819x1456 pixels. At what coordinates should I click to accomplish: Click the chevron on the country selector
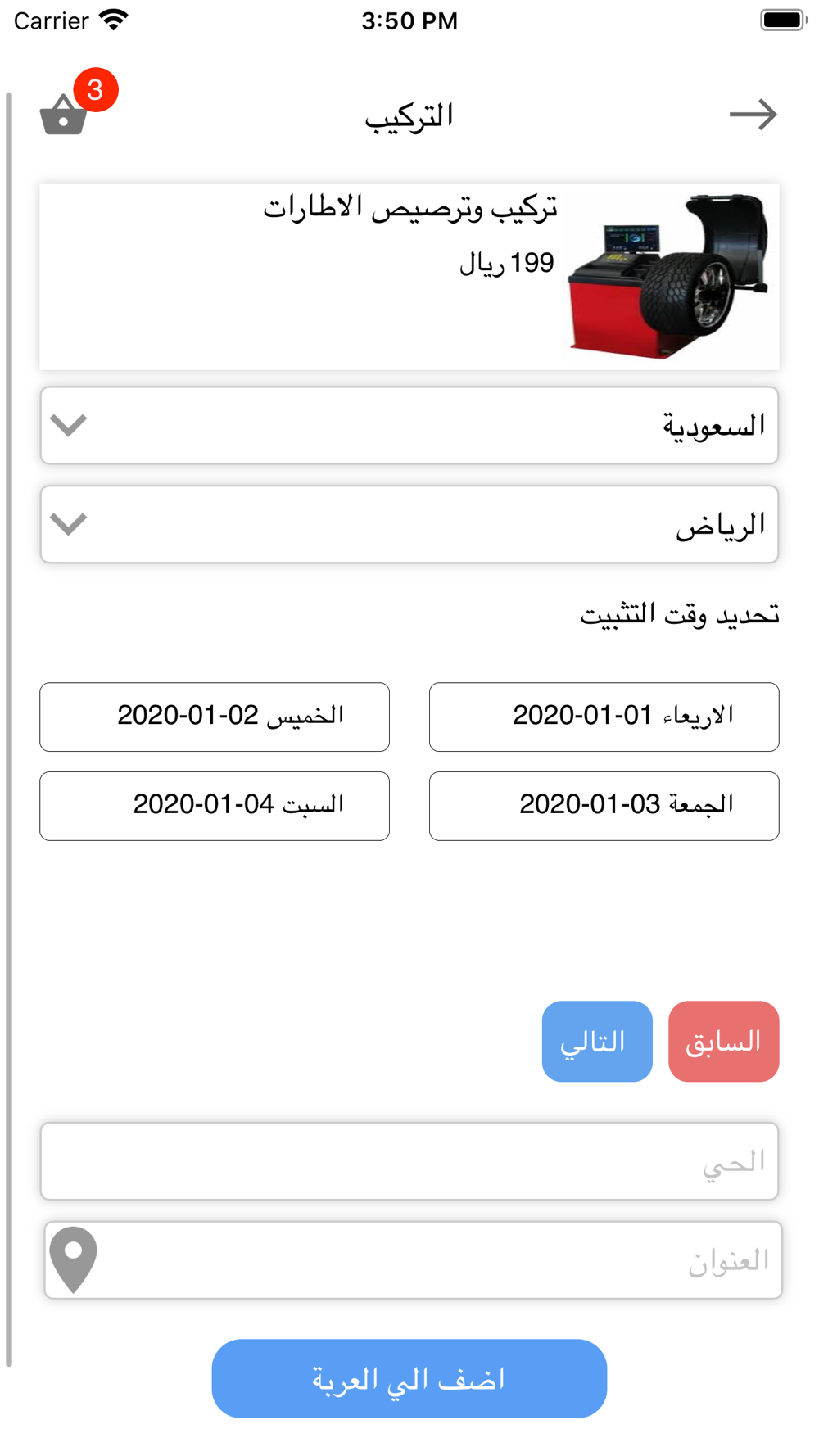(x=68, y=425)
